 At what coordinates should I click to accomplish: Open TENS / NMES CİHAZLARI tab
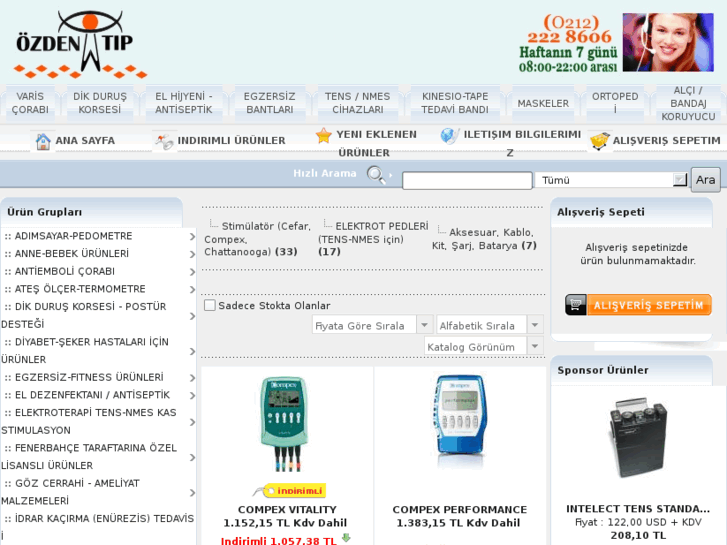click(x=357, y=103)
